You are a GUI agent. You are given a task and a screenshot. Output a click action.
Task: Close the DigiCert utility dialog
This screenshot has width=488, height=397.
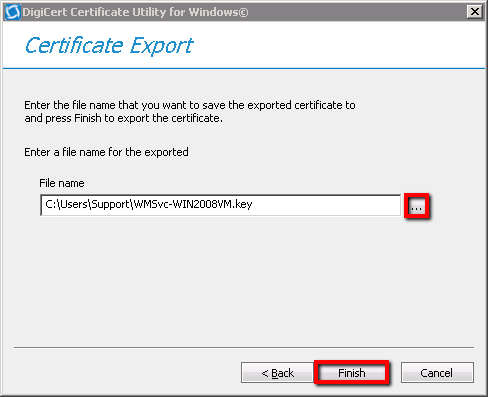475,12
